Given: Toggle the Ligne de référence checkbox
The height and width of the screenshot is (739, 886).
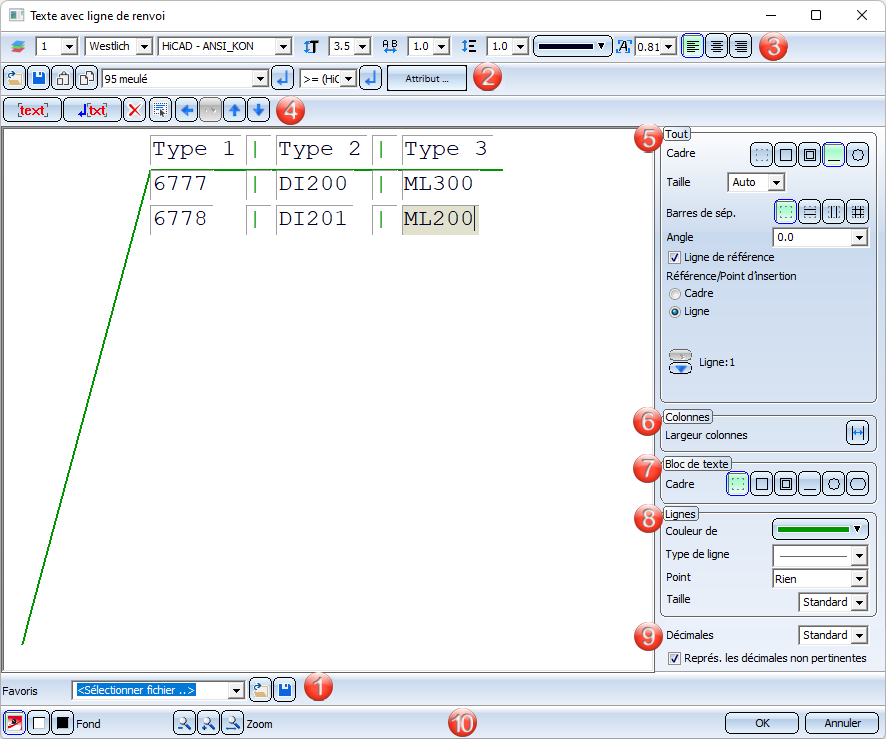Looking at the screenshot, I should (x=675, y=258).
